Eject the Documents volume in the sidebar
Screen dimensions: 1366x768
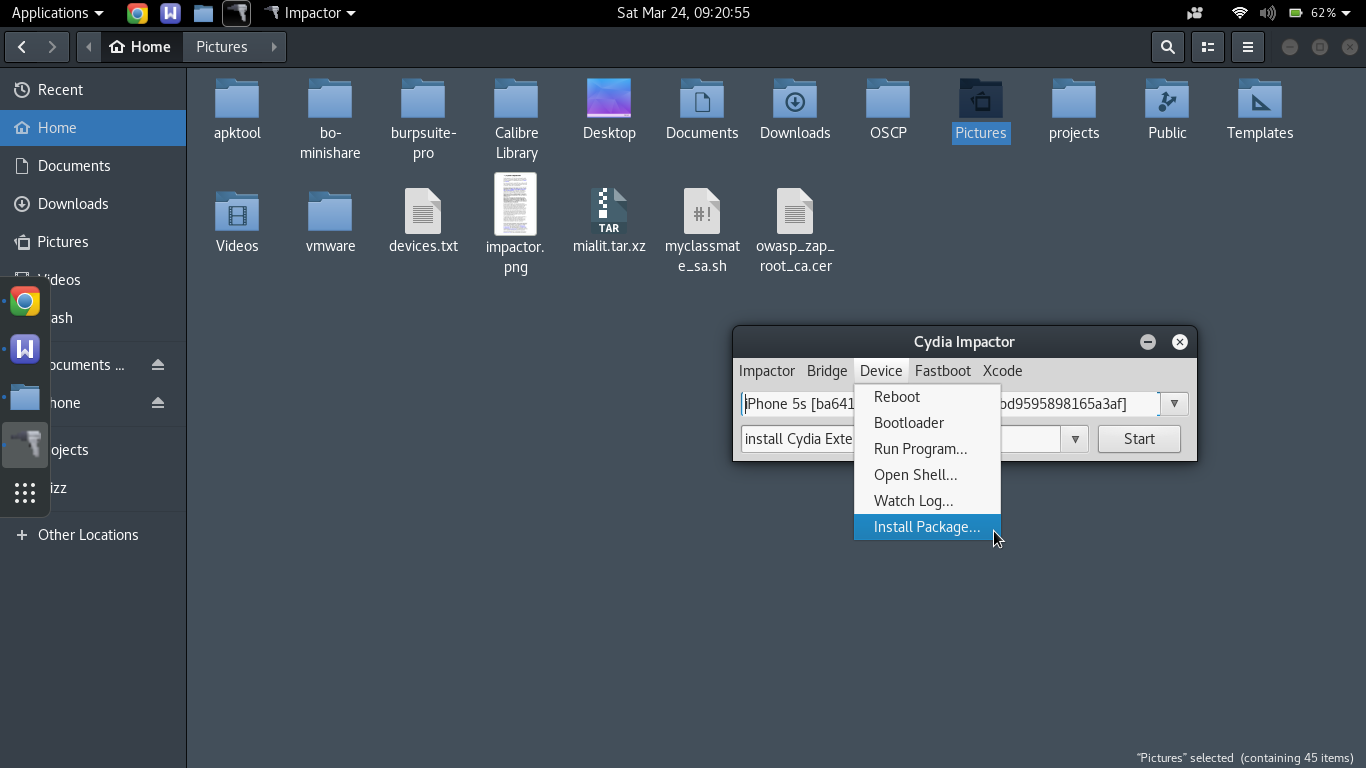point(157,365)
